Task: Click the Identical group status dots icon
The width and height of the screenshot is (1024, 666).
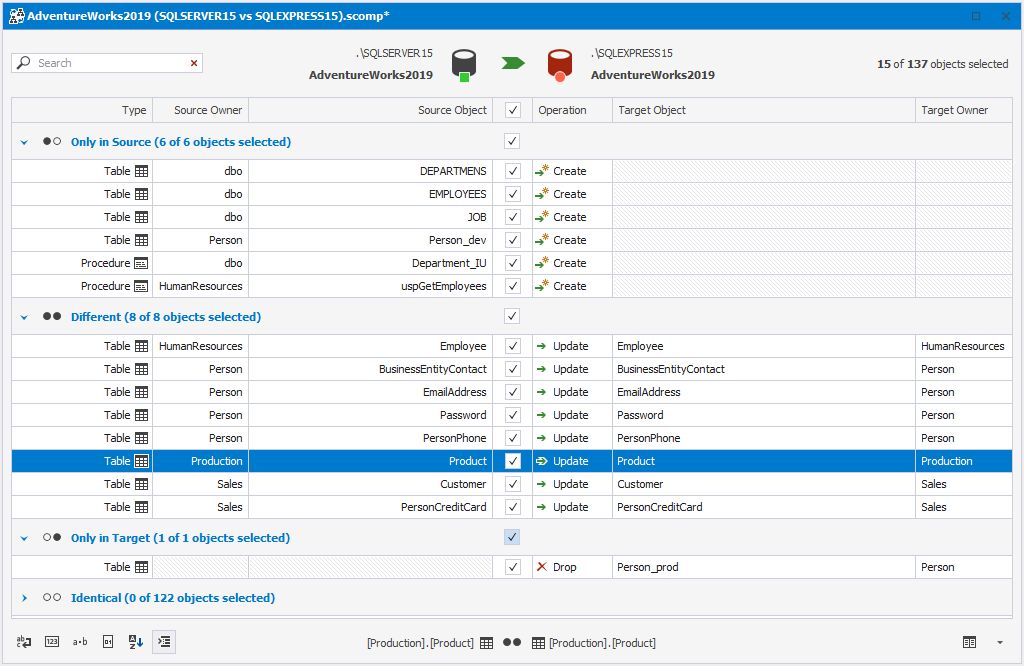Action: coord(52,597)
